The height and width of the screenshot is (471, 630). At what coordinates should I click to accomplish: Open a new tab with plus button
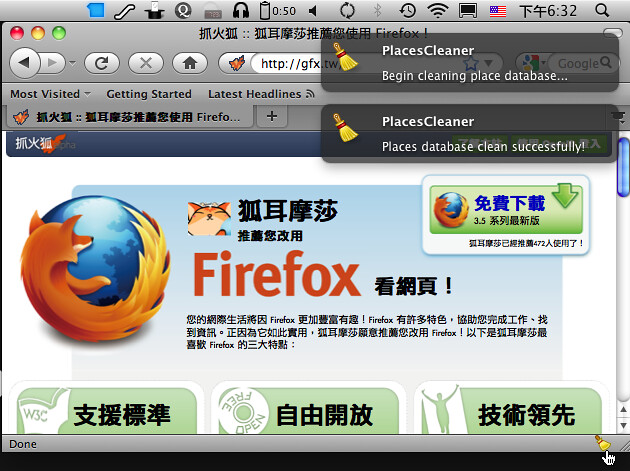click(270, 117)
